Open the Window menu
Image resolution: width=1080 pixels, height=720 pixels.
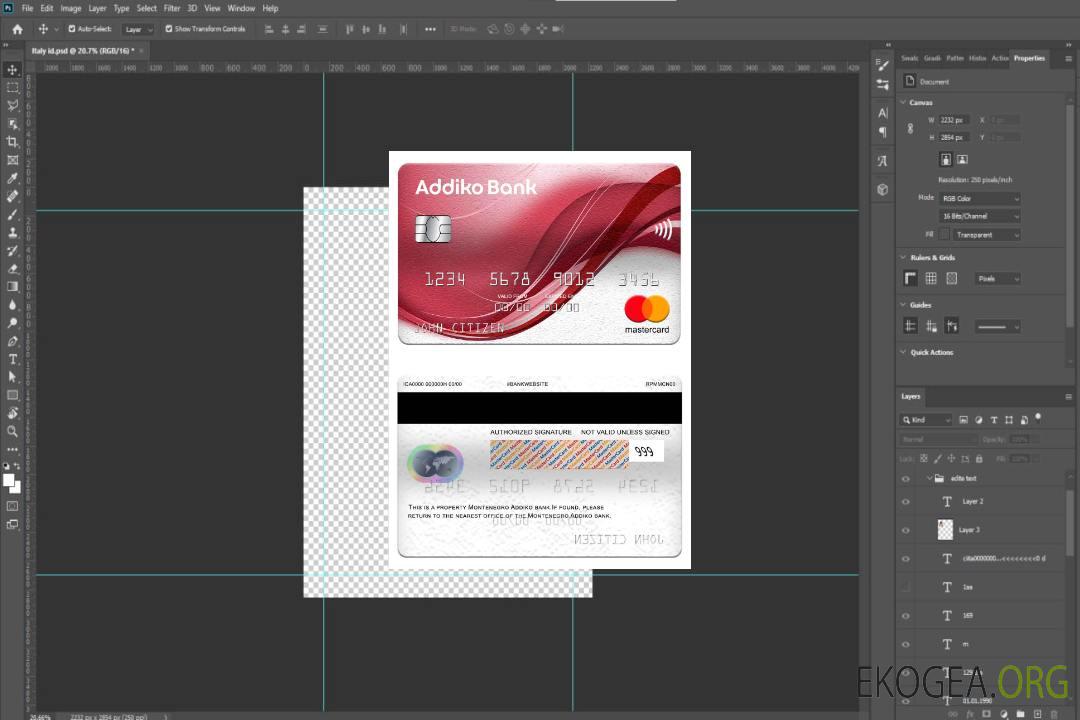(x=241, y=8)
